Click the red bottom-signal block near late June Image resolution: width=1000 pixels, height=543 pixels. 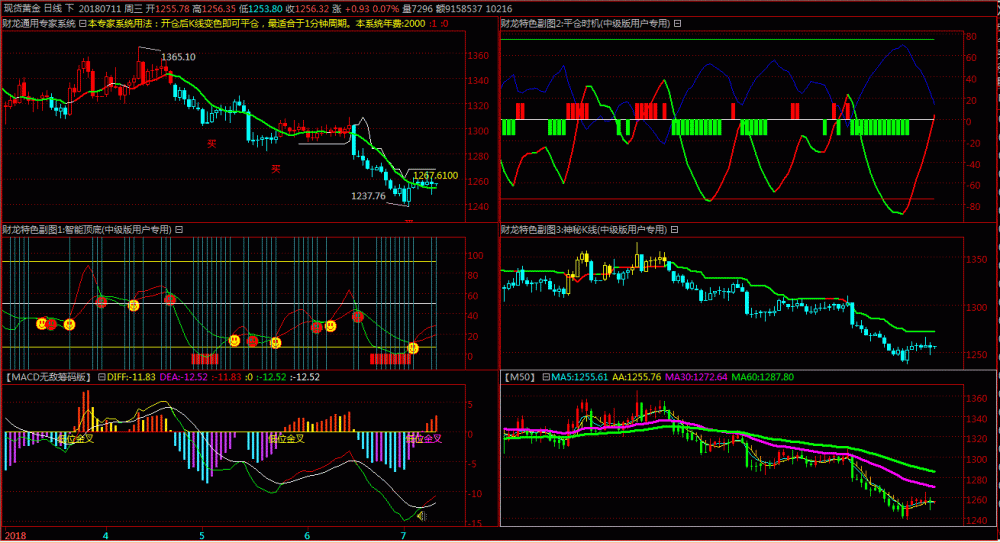[x=390, y=359]
